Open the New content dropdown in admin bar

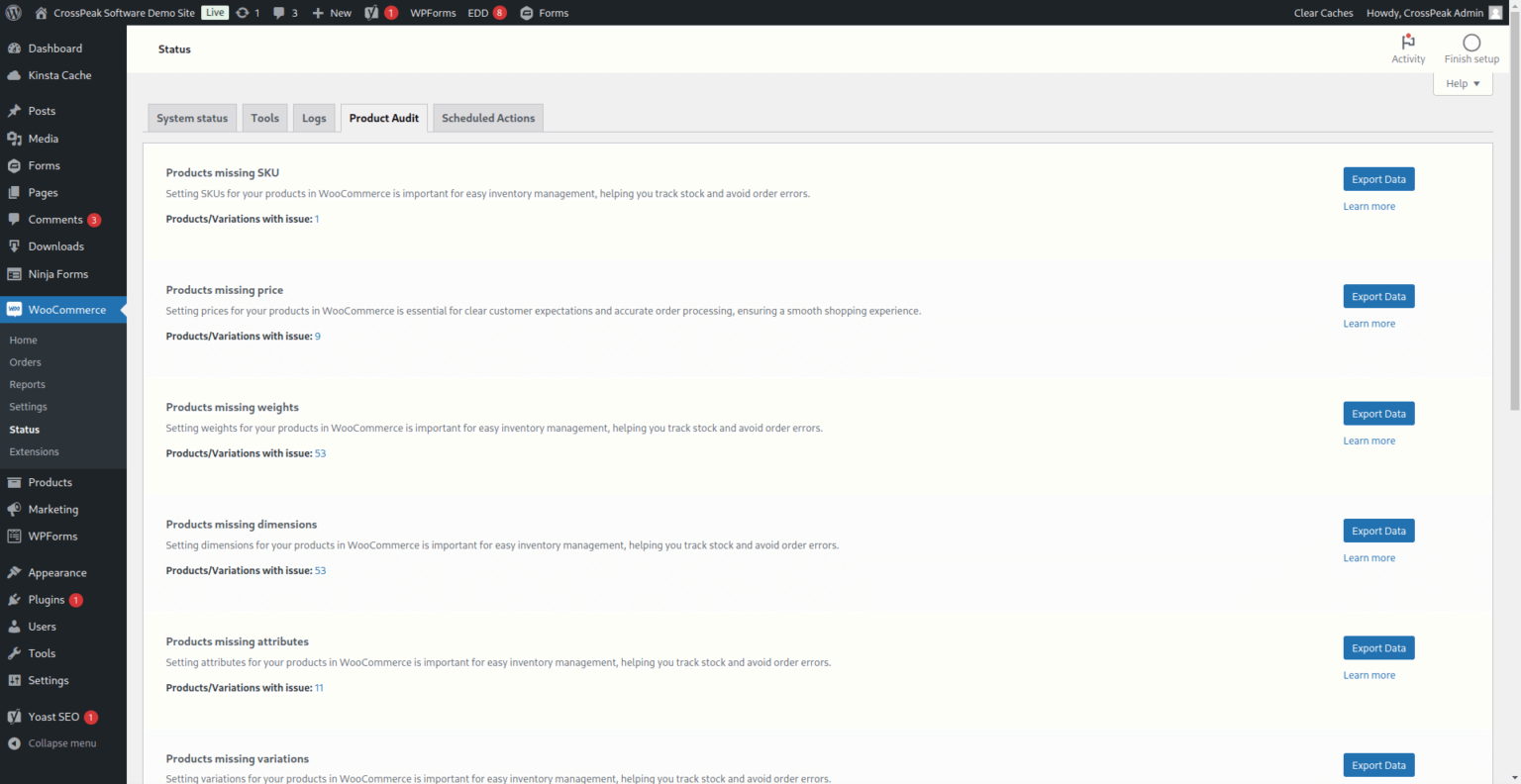[x=331, y=13]
